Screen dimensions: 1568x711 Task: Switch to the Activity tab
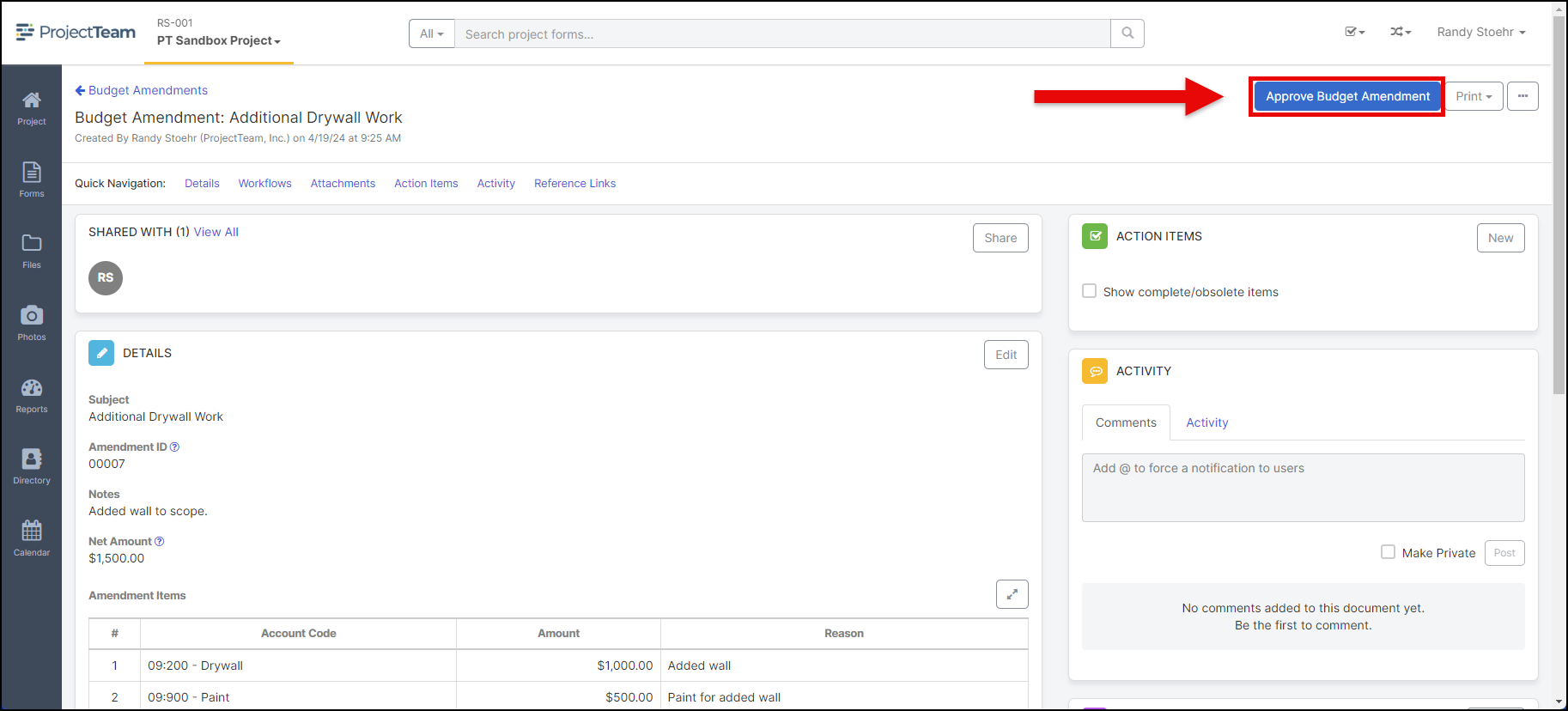point(1207,422)
